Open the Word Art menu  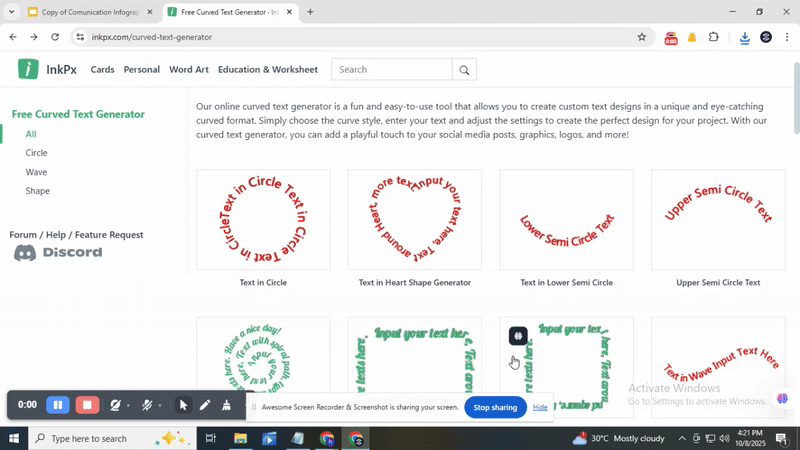189,70
